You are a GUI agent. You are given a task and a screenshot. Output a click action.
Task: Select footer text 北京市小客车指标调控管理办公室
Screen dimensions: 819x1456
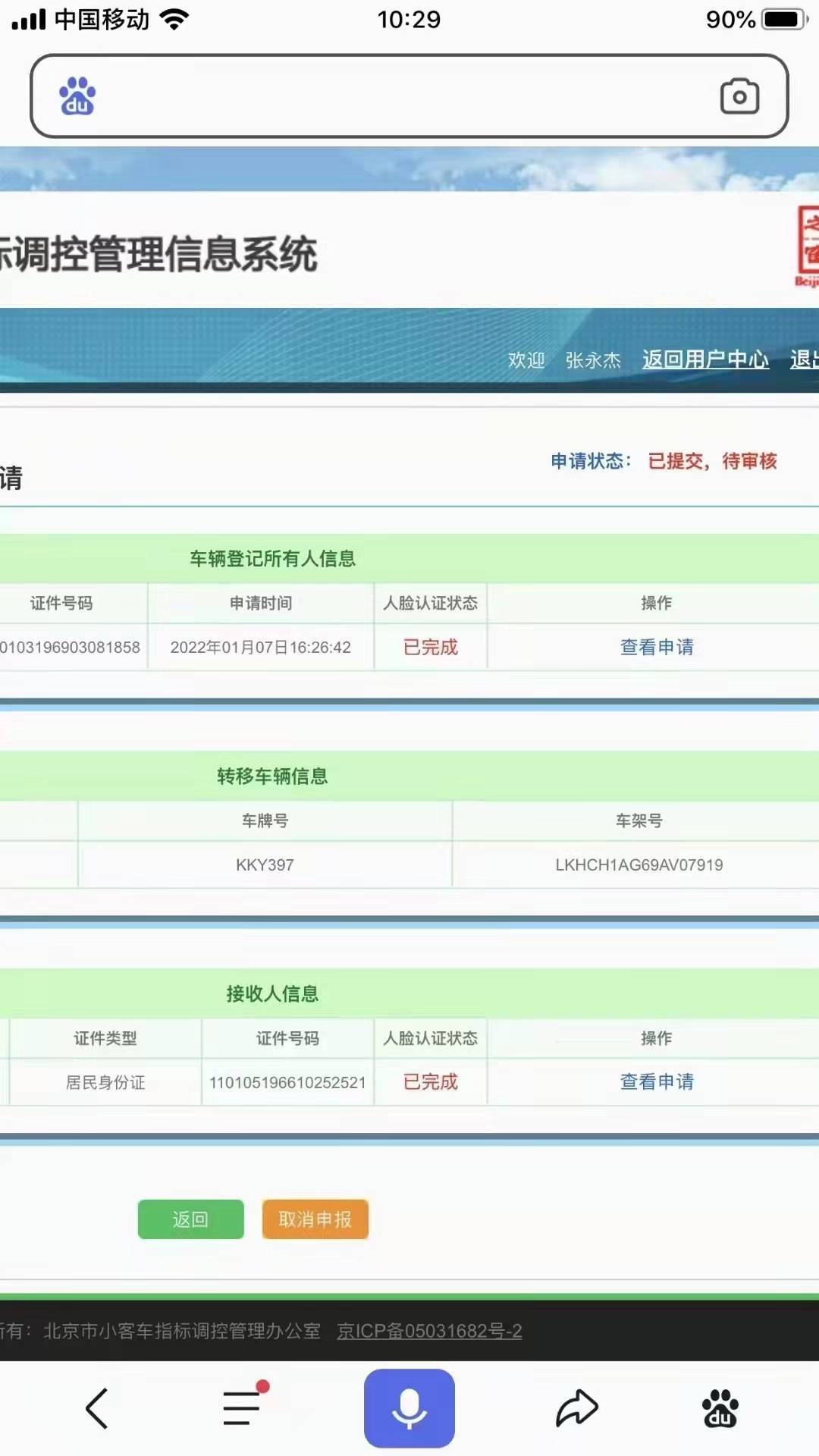point(182,1331)
